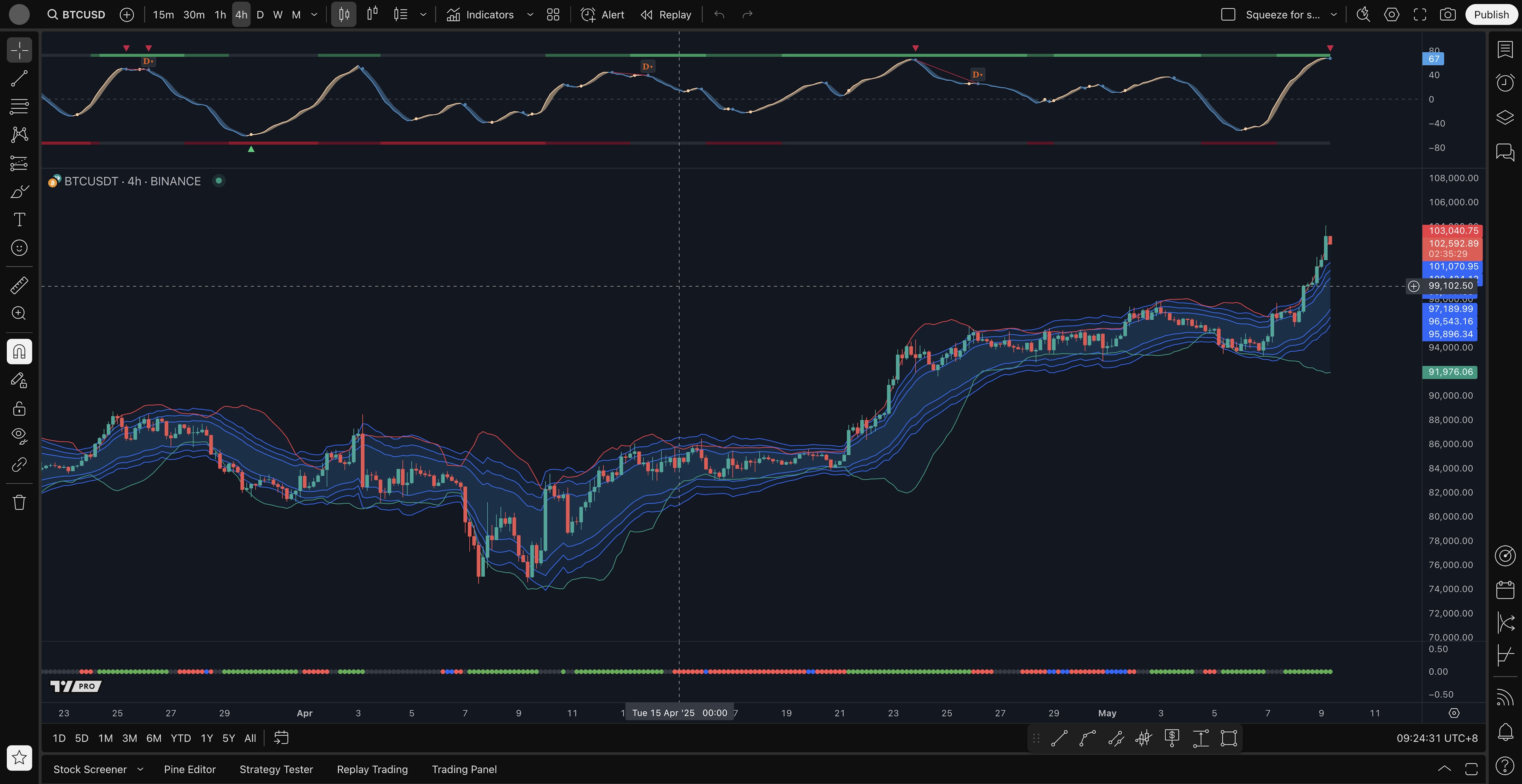Open the Pine Editor tab

[x=190, y=769]
